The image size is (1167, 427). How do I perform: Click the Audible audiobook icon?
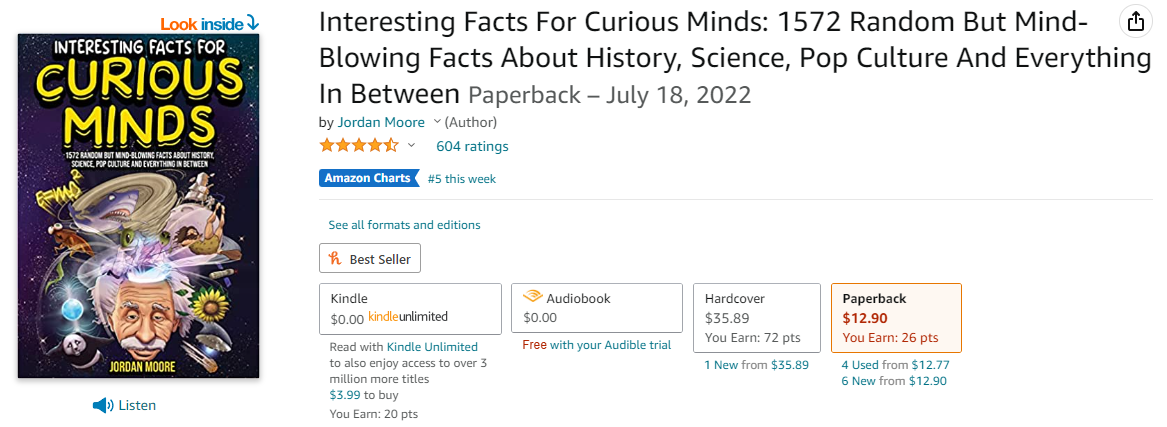click(532, 298)
